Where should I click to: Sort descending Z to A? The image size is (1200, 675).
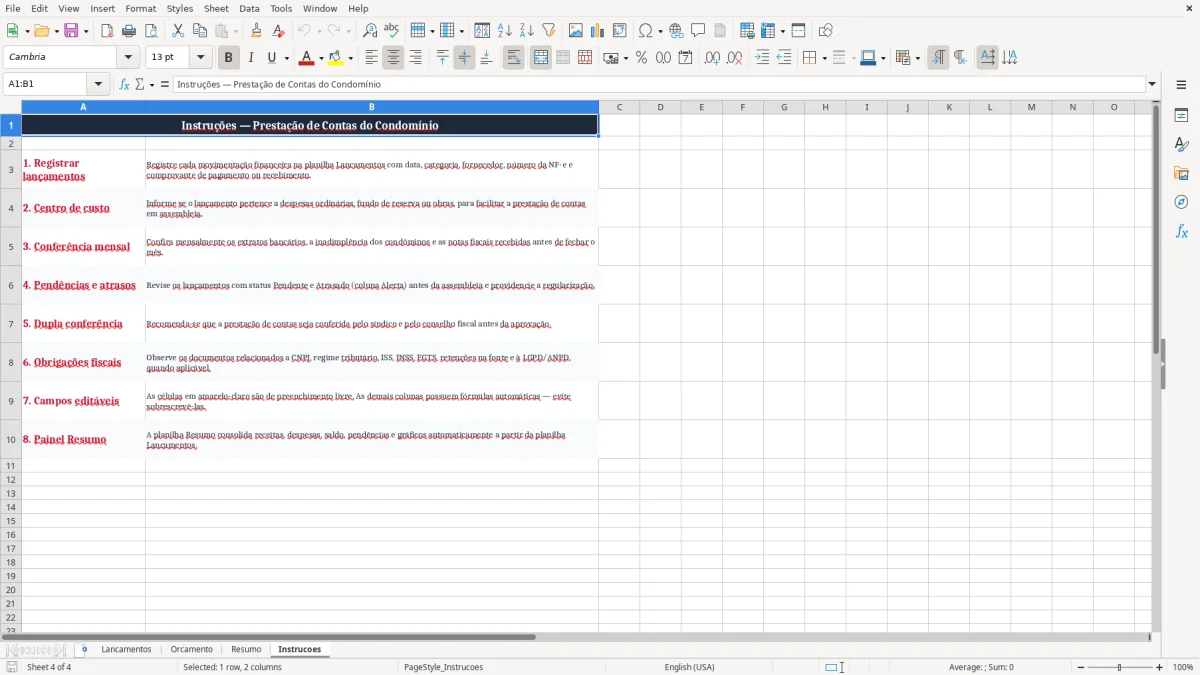(x=527, y=31)
